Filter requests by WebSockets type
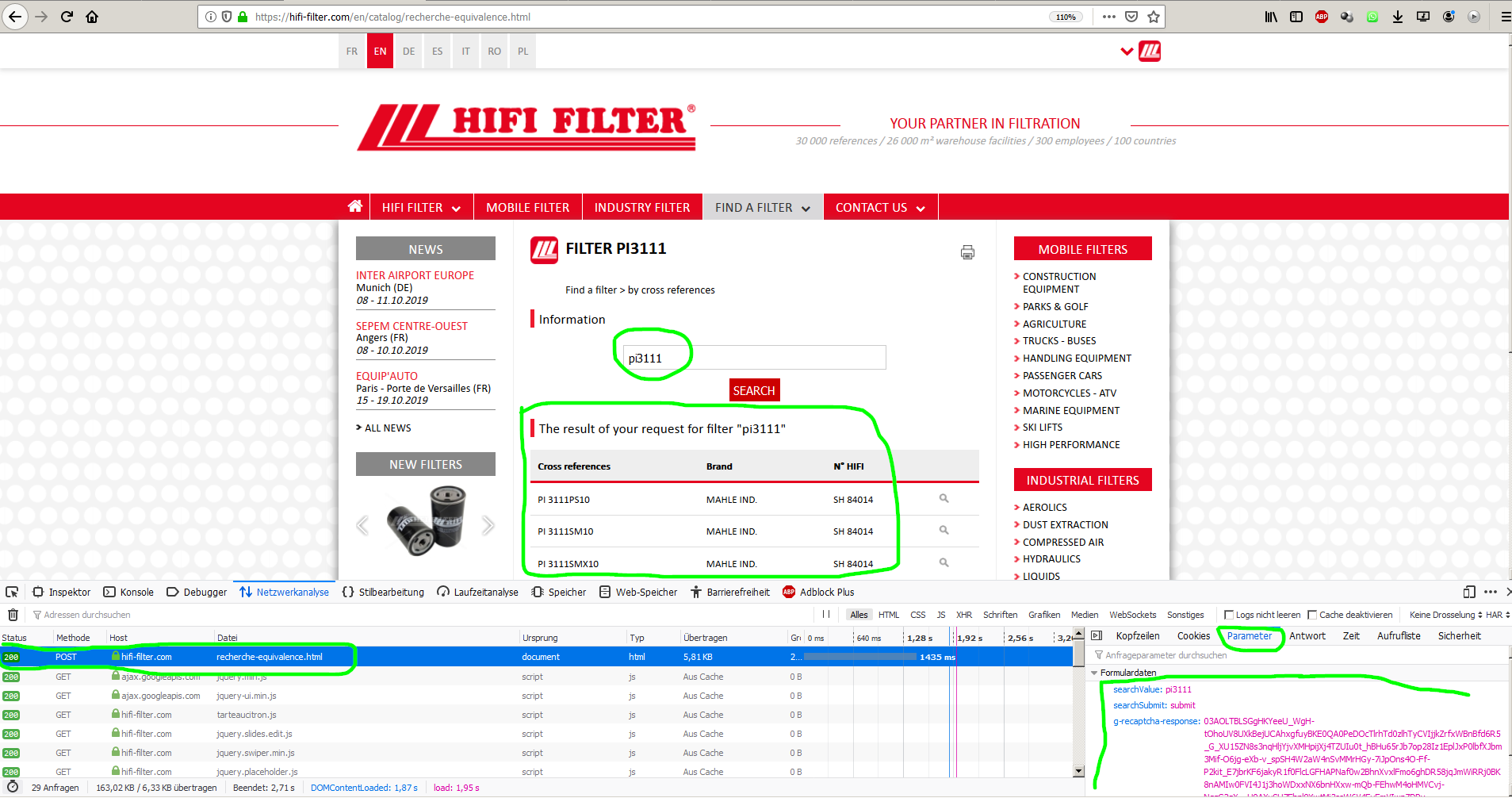The width and height of the screenshot is (1512, 798). [x=1132, y=615]
